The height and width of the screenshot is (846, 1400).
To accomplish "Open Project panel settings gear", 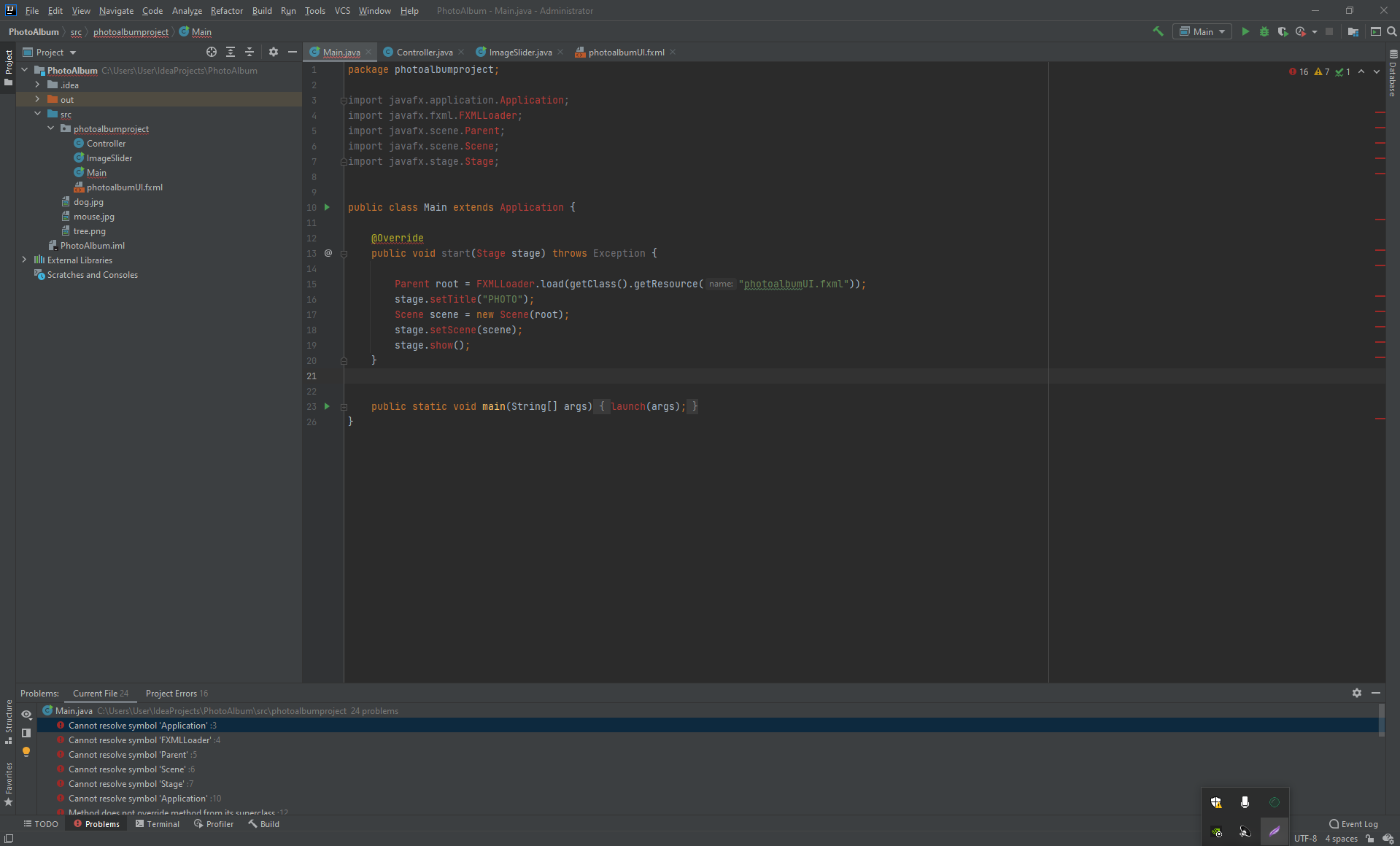I will pos(274,52).
